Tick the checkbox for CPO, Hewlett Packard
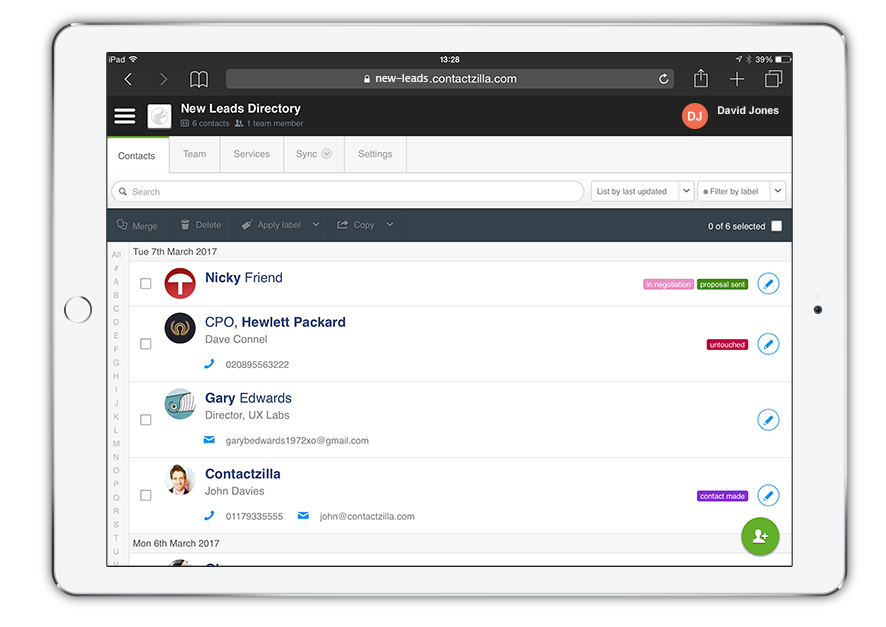 coord(146,344)
